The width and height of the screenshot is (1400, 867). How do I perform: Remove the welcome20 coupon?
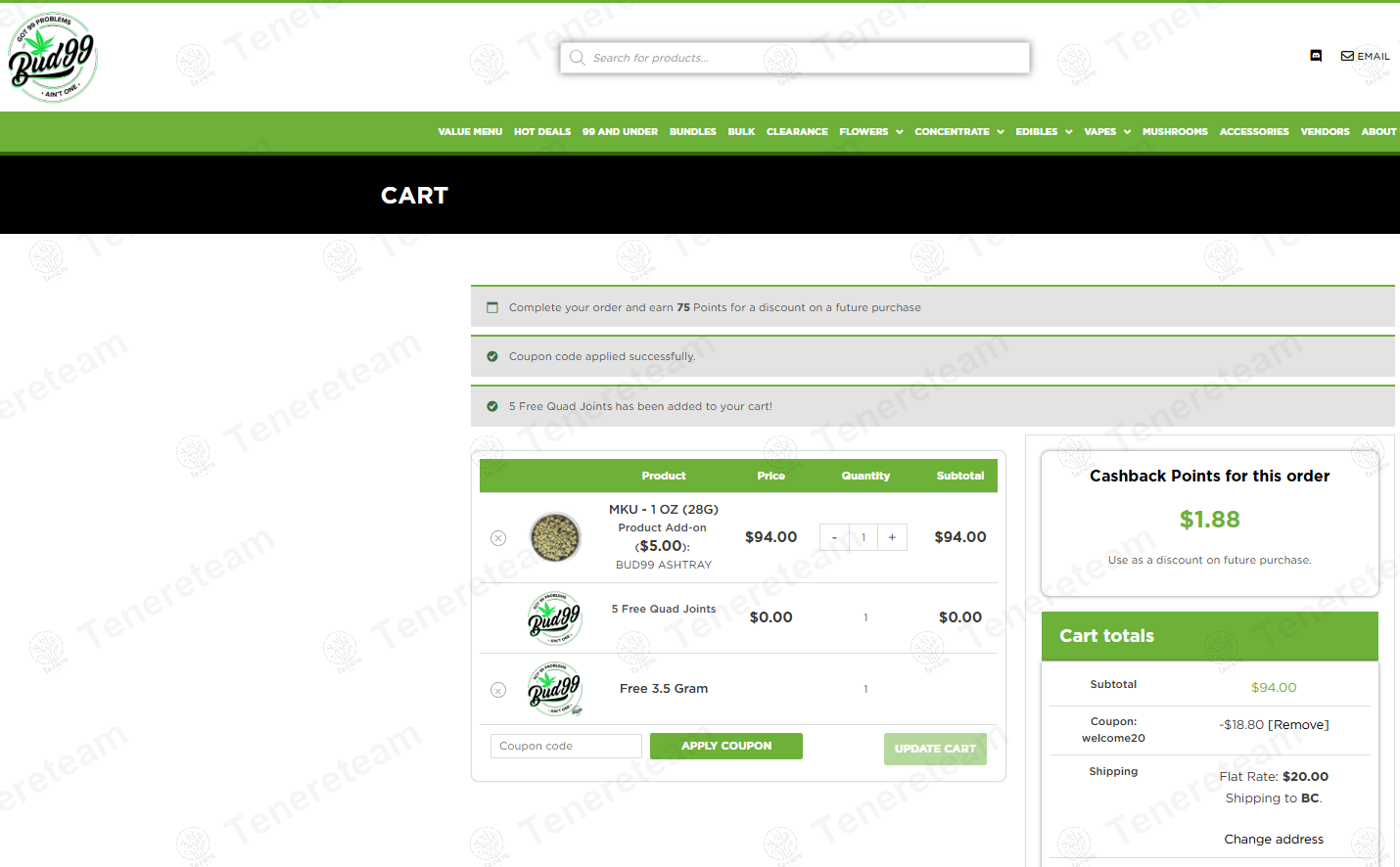pos(1298,725)
